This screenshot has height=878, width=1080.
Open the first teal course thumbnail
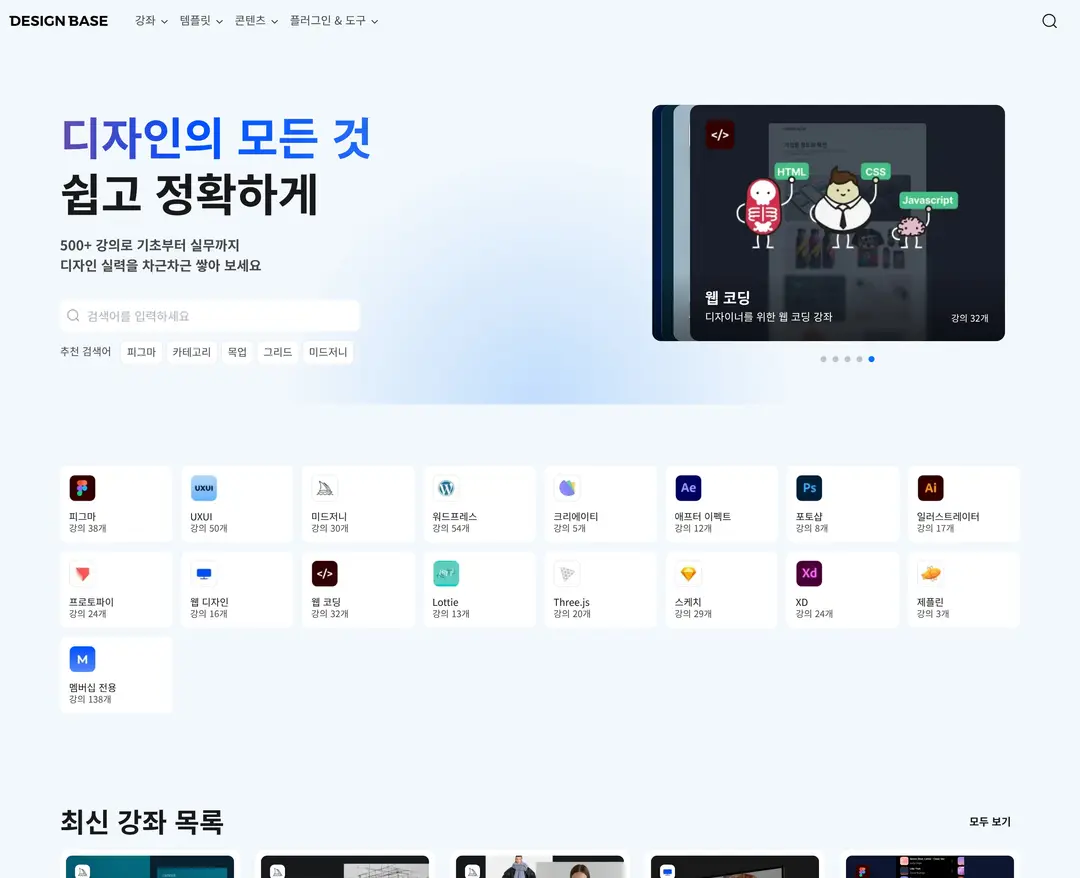tap(149, 866)
